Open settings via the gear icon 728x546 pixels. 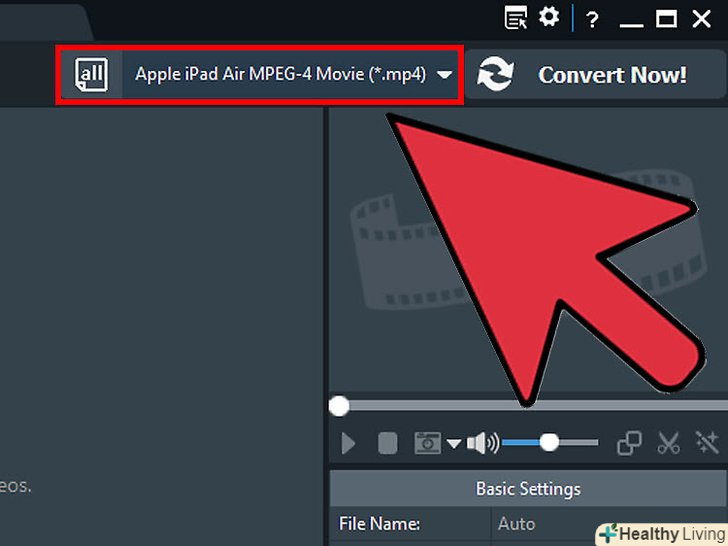[549, 17]
